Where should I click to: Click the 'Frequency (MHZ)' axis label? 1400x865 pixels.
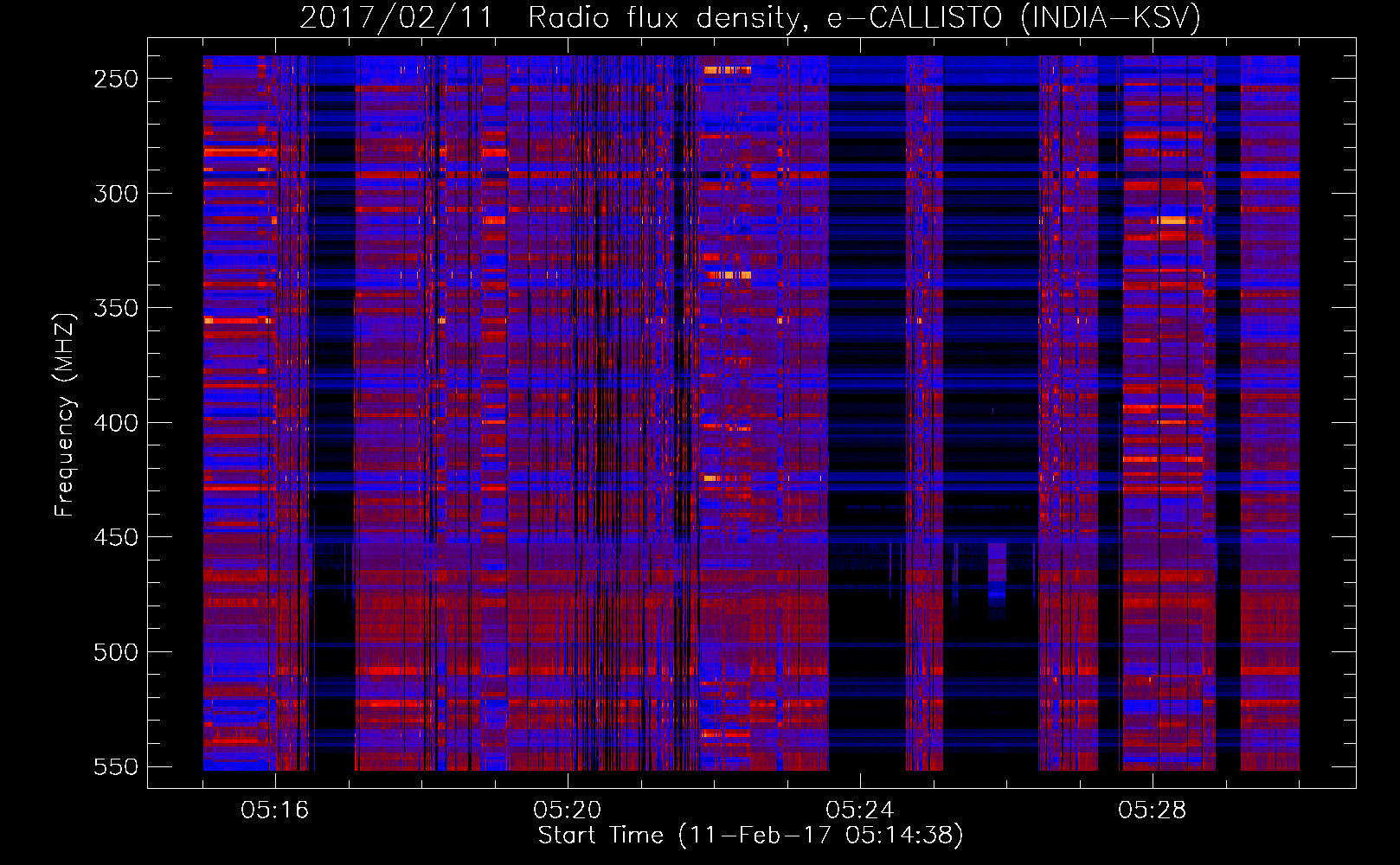(65, 414)
